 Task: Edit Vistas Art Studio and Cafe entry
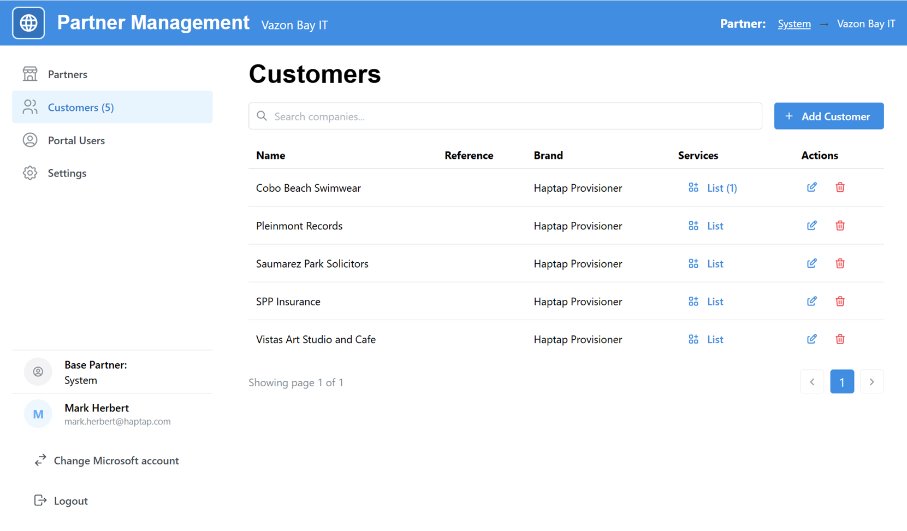click(812, 340)
